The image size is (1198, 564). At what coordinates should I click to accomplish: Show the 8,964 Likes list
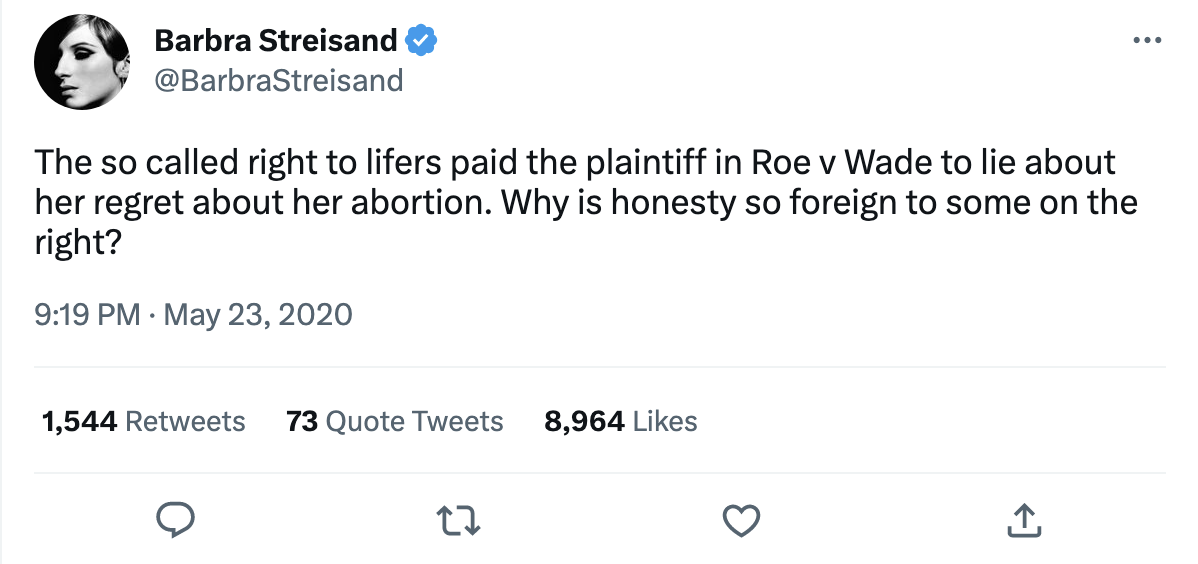(620, 421)
